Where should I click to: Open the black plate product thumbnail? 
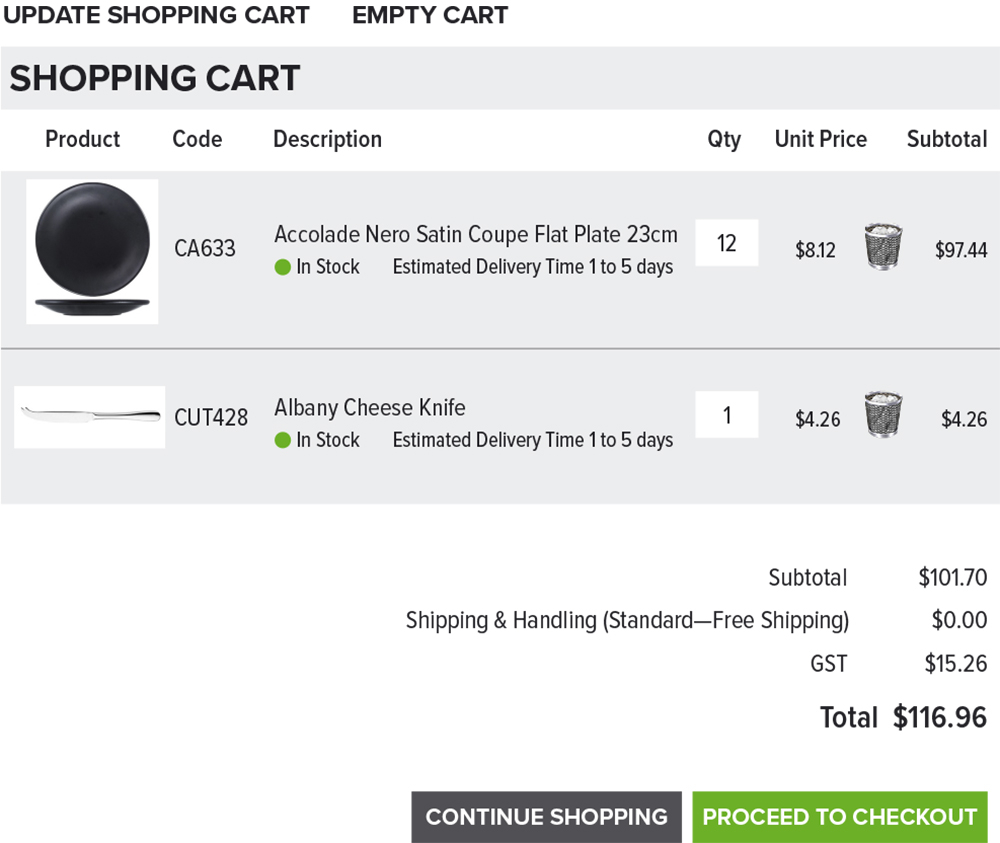(x=92, y=251)
